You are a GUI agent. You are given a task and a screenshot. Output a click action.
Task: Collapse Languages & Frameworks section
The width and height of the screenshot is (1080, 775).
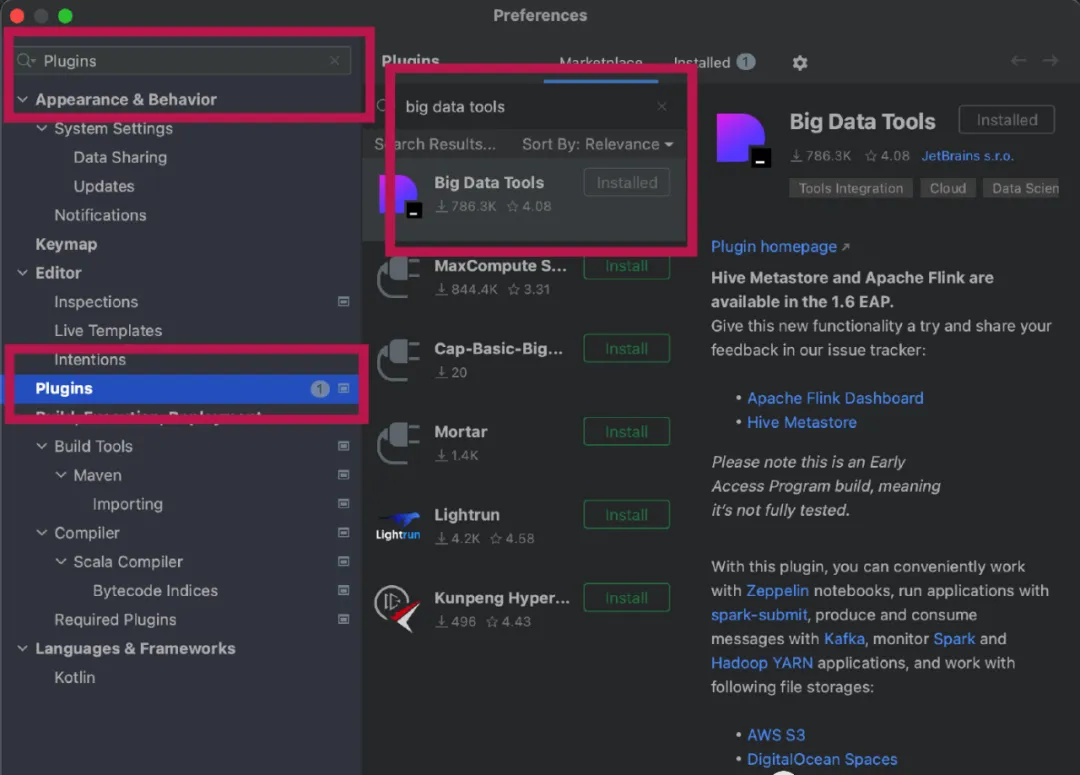[23, 648]
